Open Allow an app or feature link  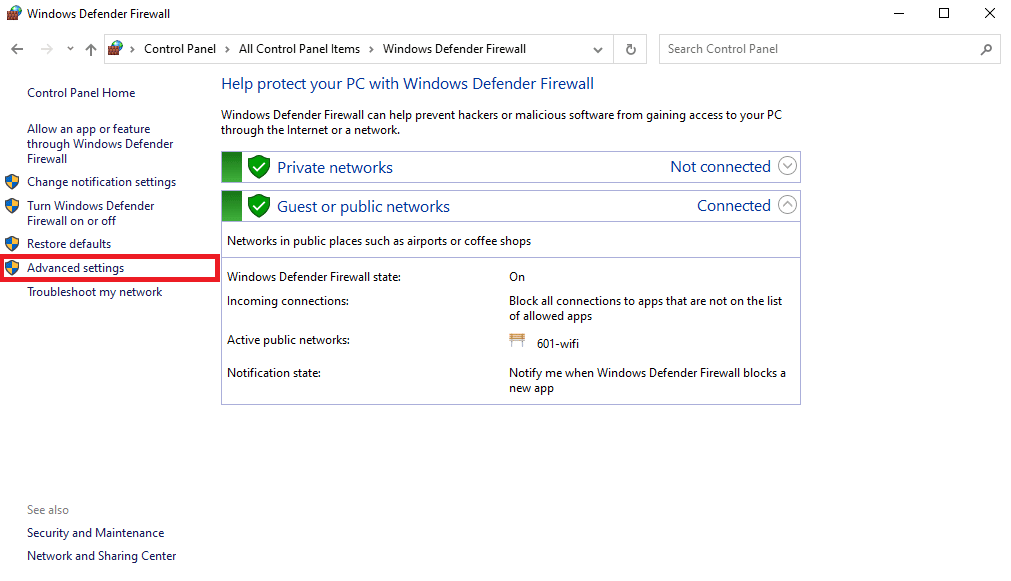pos(100,144)
